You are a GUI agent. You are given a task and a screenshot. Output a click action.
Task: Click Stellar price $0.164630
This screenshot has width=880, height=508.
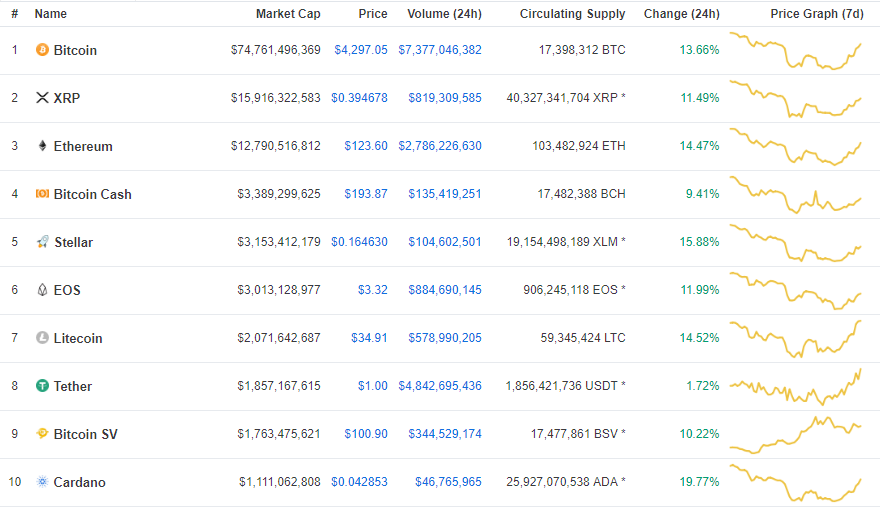[x=359, y=242]
